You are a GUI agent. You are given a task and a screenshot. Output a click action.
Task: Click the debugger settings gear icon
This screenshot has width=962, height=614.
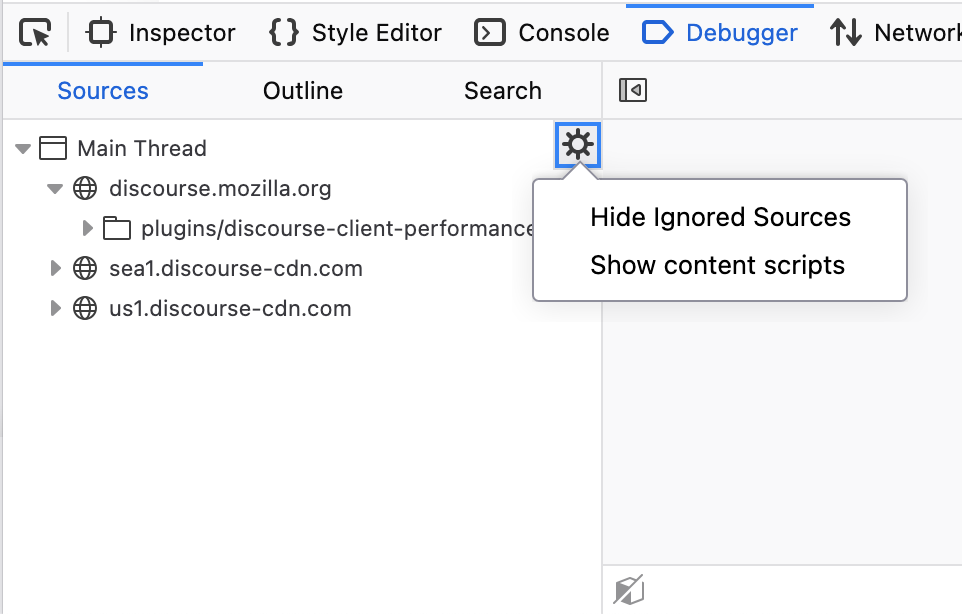point(578,146)
